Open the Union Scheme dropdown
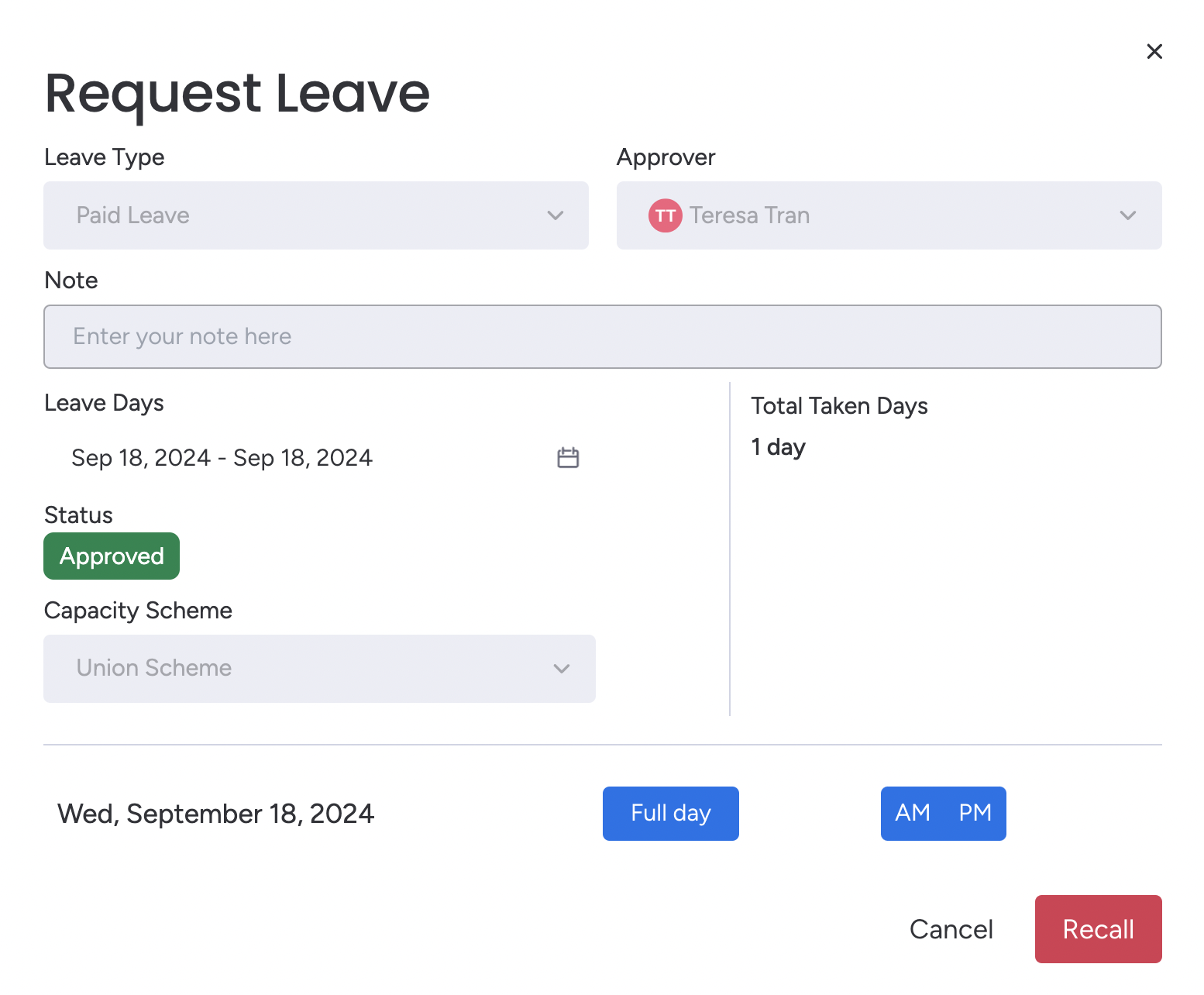 (294, 669)
